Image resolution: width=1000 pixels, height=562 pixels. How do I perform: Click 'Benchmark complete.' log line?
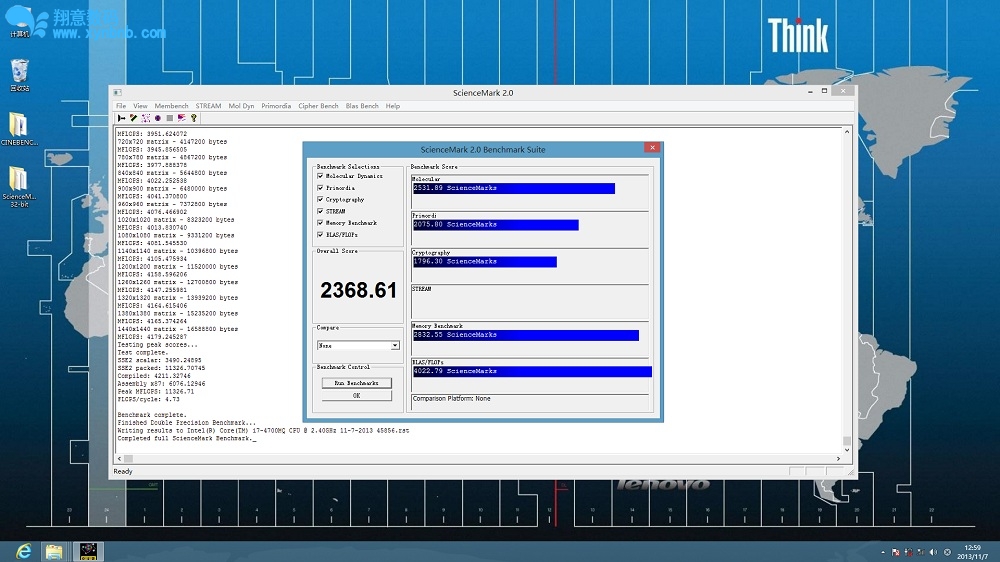coord(152,415)
